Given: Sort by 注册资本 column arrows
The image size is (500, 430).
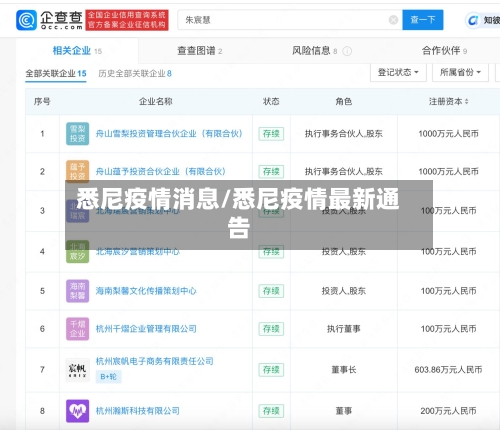Looking at the screenshot, I should tap(466, 101).
